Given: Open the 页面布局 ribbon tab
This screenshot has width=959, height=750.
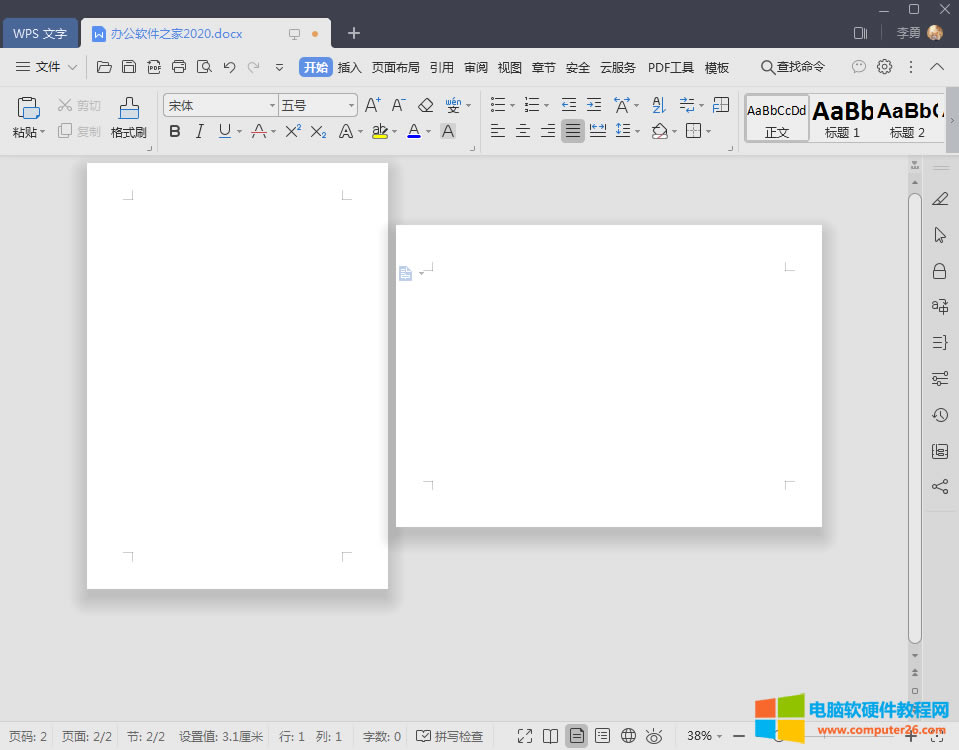Looking at the screenshot, I should pos(395,67).
